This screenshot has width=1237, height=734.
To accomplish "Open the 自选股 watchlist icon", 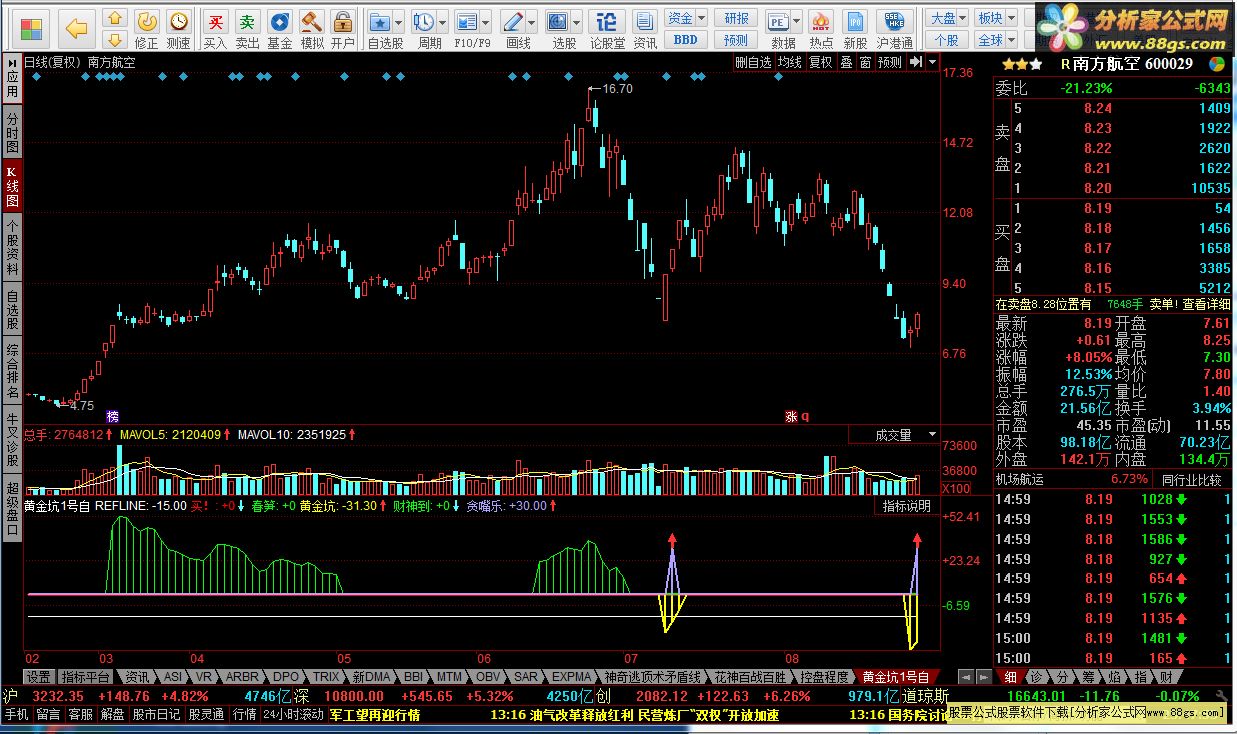I will click(x=380, y=29).
